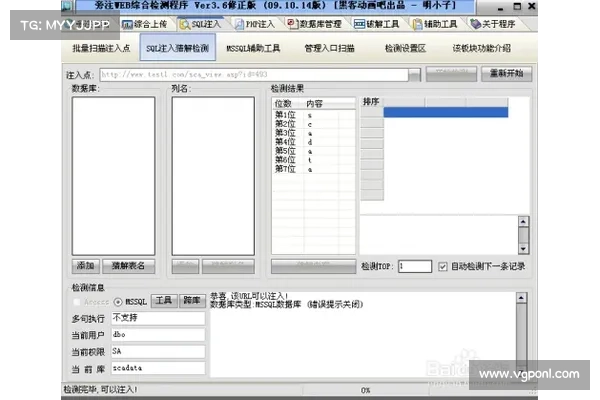The image size is (600, 400).
Task: Select the 第4位 result row
Action: tap(313, 142)
